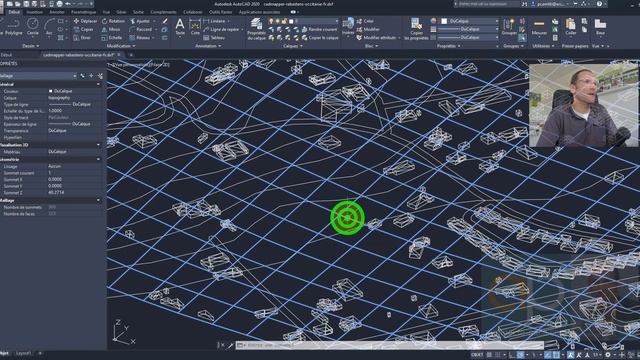Switch to the Layout1 tab

[x=23, y=353]
